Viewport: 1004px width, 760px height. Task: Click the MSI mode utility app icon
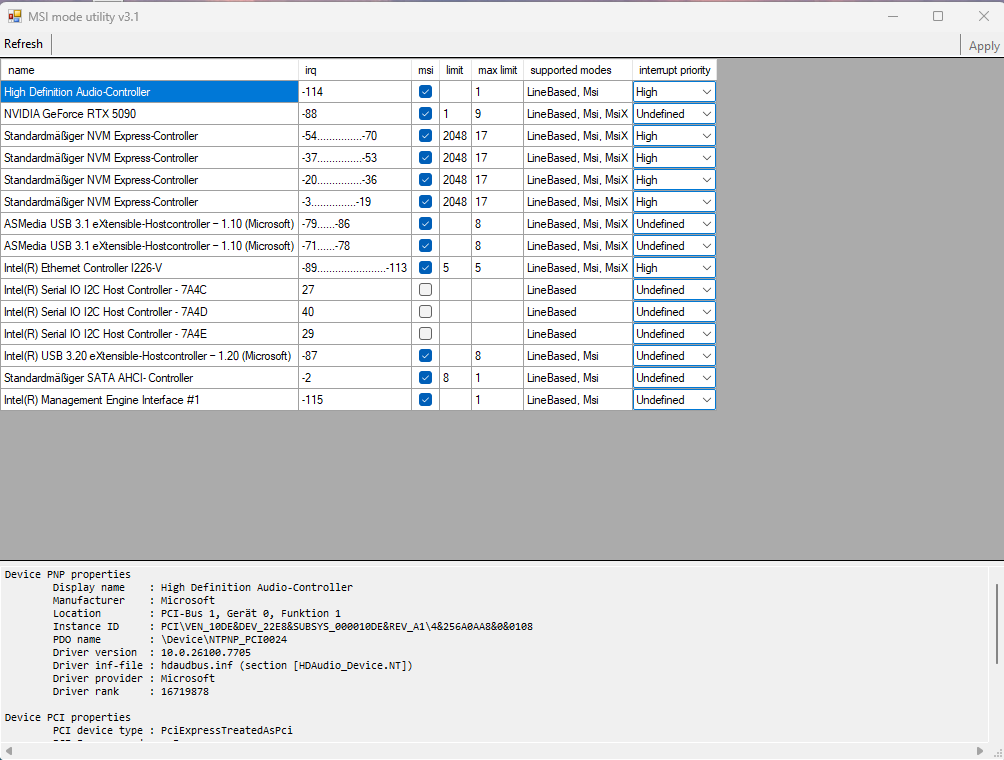(15, 17)
